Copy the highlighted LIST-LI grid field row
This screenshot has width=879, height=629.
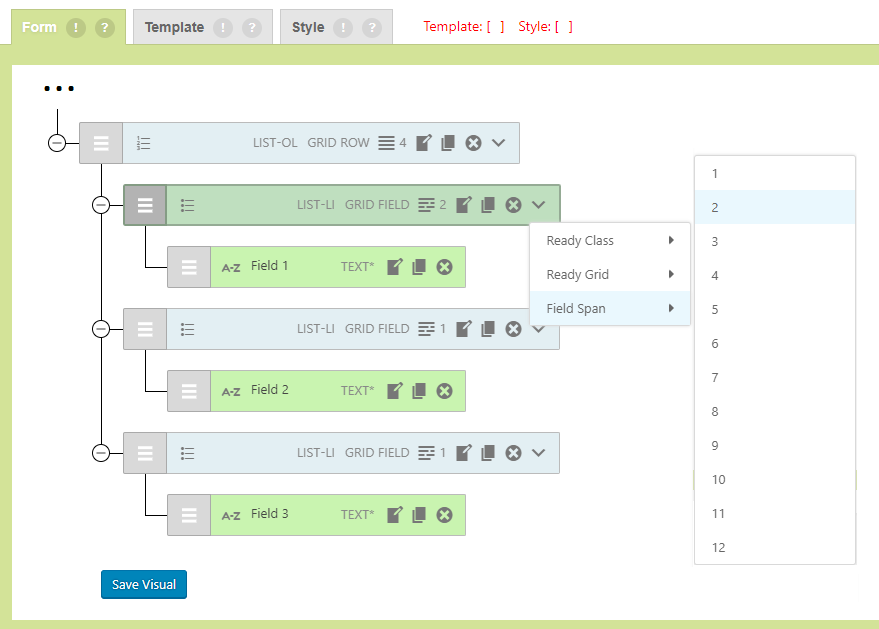tap(488, 205)
